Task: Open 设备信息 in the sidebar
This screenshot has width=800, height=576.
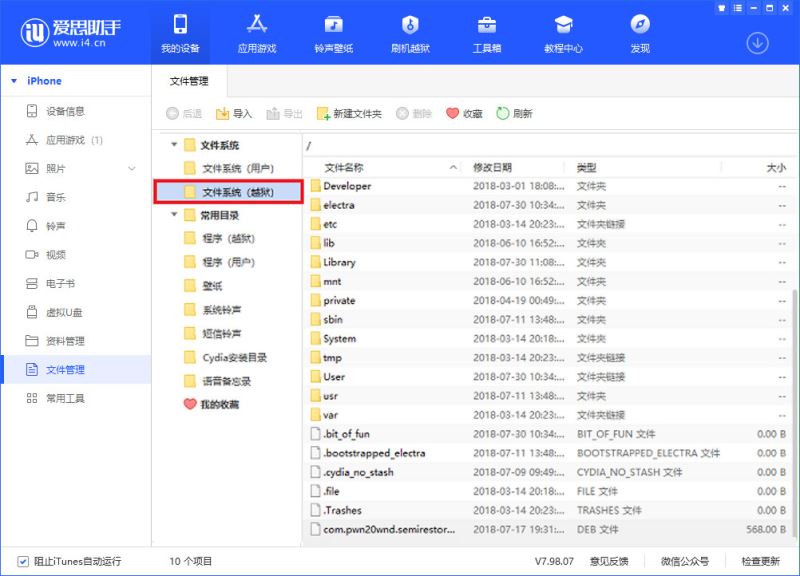Action: tap(77, 111)
